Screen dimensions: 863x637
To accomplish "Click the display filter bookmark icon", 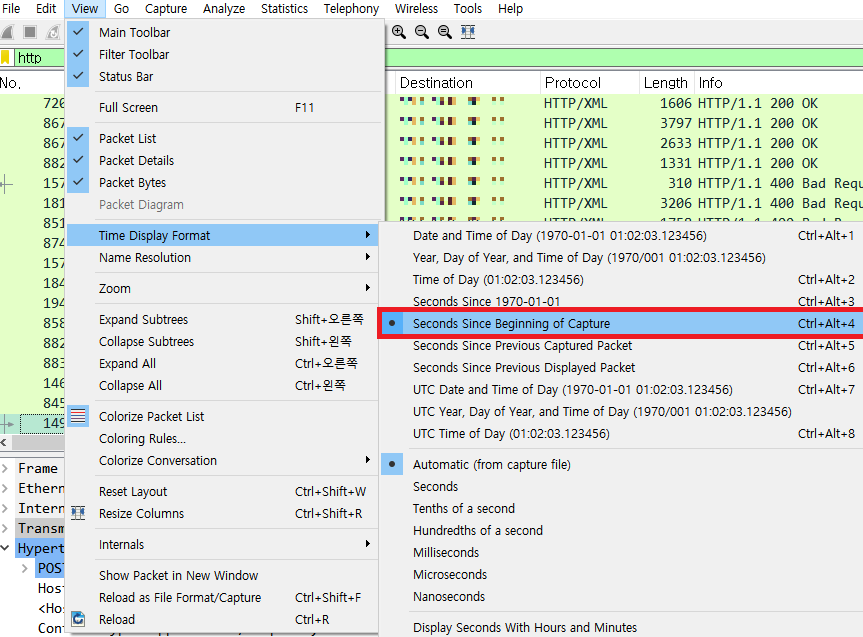I will pos(5,57).
